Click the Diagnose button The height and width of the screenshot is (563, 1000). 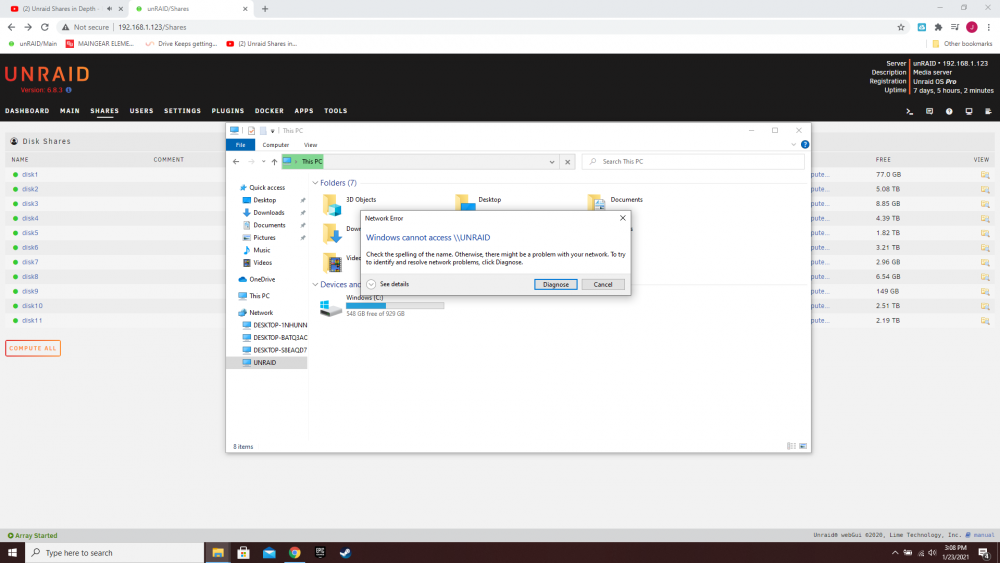tap(555, 284)
